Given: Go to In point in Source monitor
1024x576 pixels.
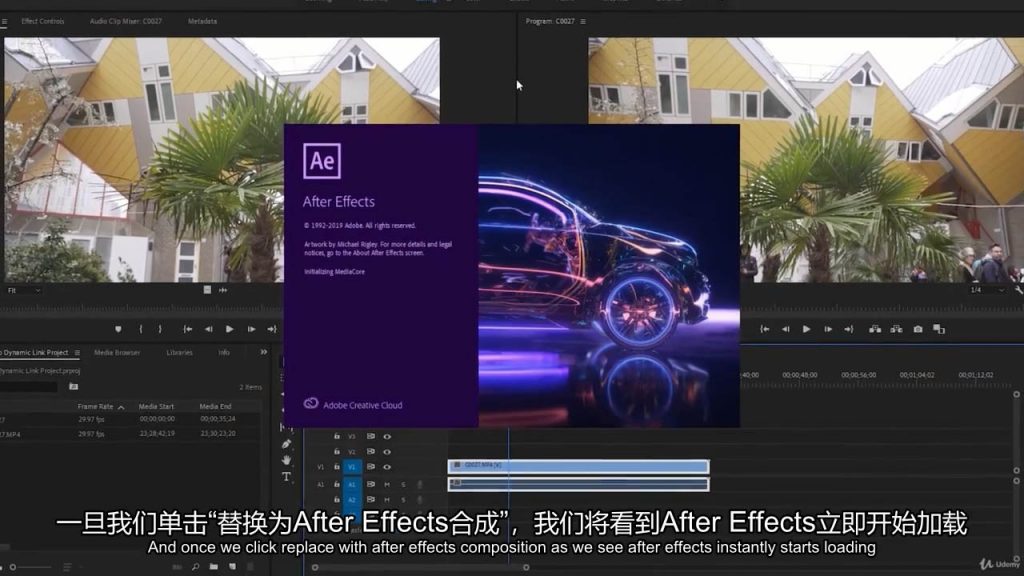Looking at the screenshot, I should 187,329.
